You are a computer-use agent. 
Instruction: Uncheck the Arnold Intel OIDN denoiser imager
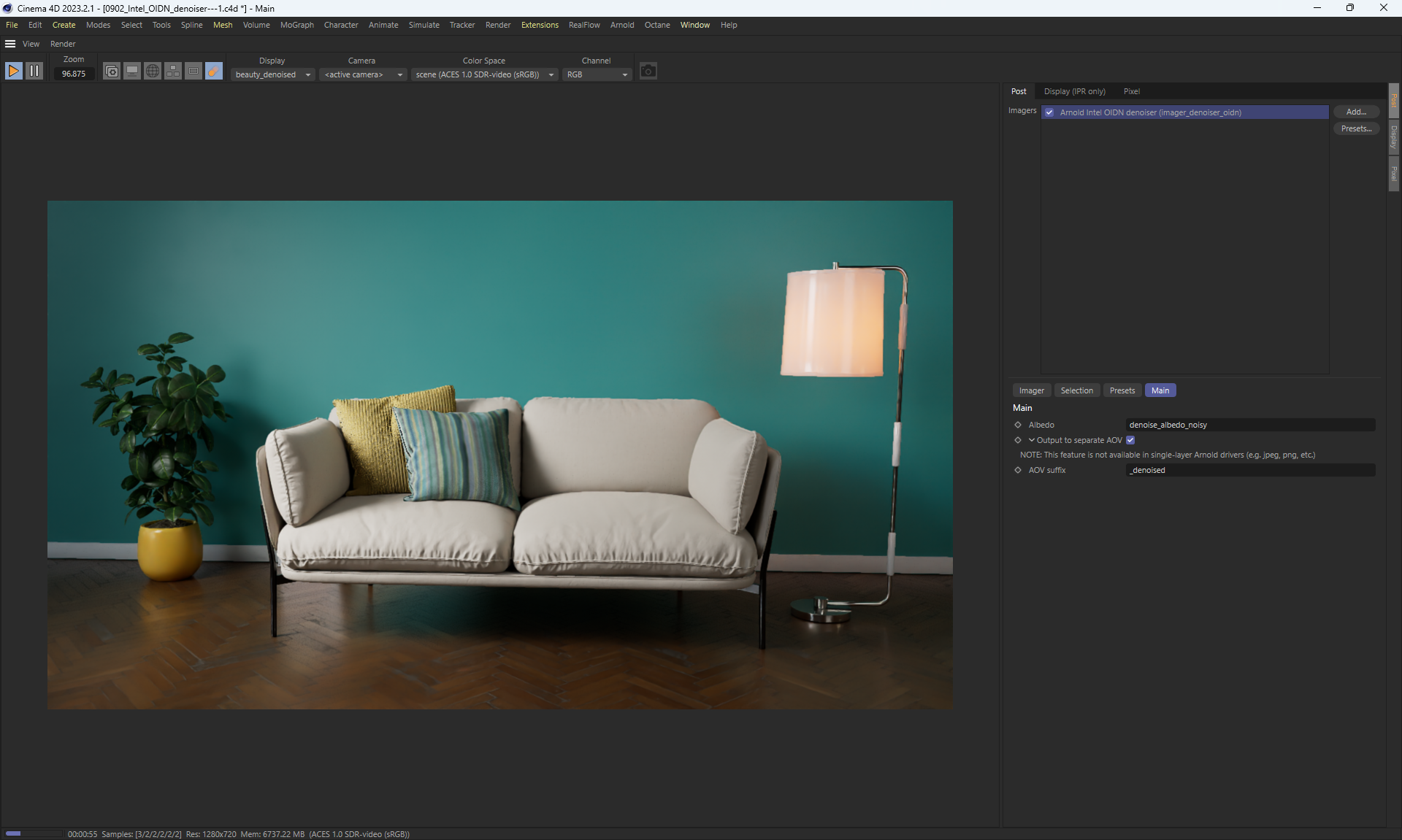(x=1049, y=112)
